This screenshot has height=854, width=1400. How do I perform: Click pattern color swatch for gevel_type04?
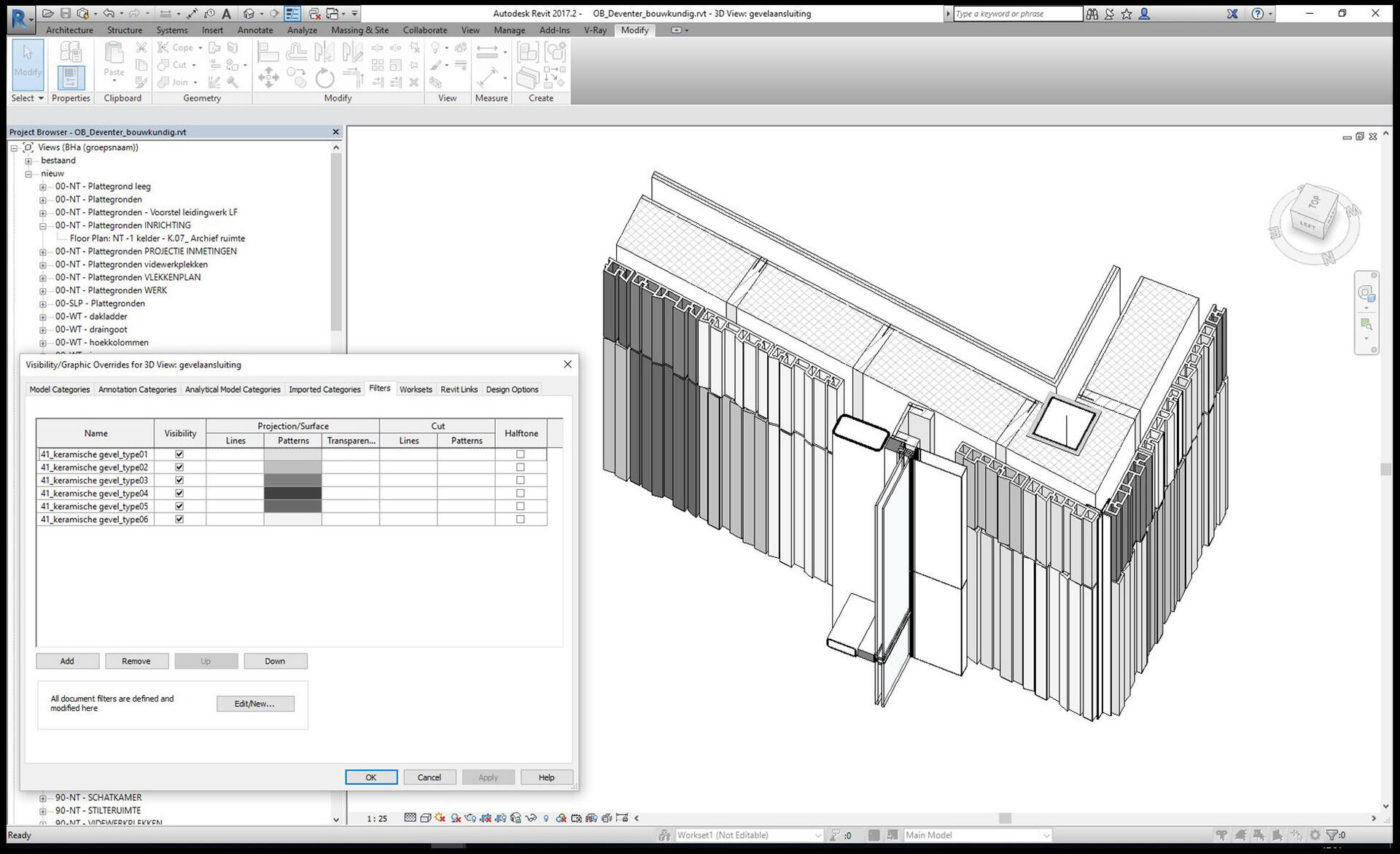[292, 493]
